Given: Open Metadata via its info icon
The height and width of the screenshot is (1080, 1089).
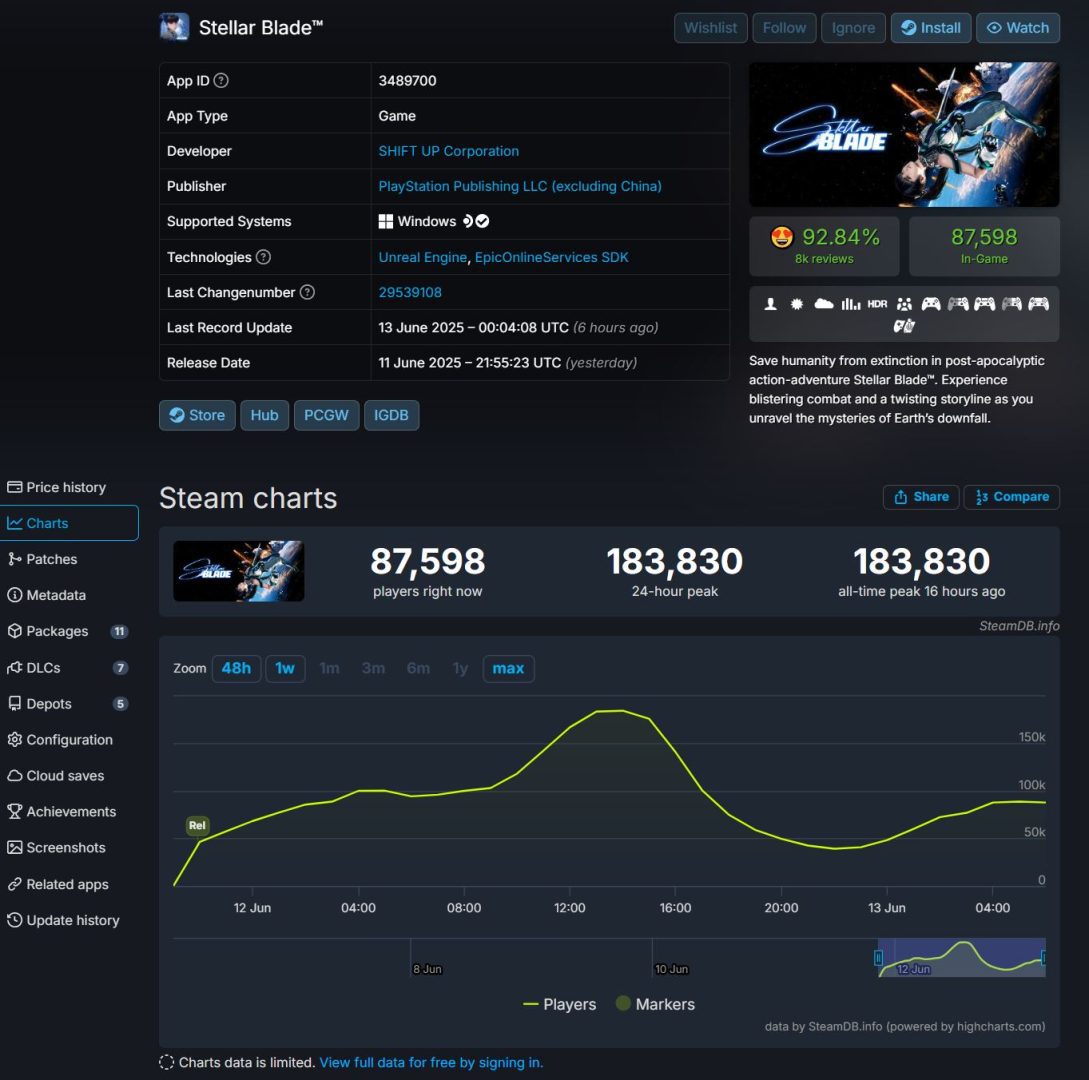Looking at the screenshot, I should pos(15,595).
